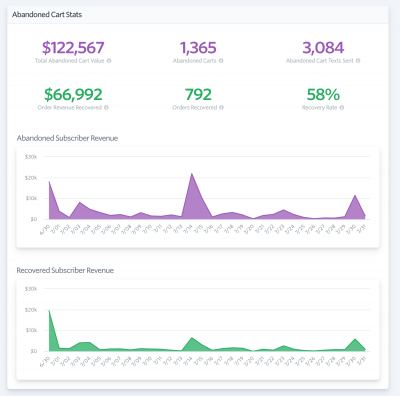Click the Abandoned Cart Stats header
The image size is (400, 396).
pos(47,15)
